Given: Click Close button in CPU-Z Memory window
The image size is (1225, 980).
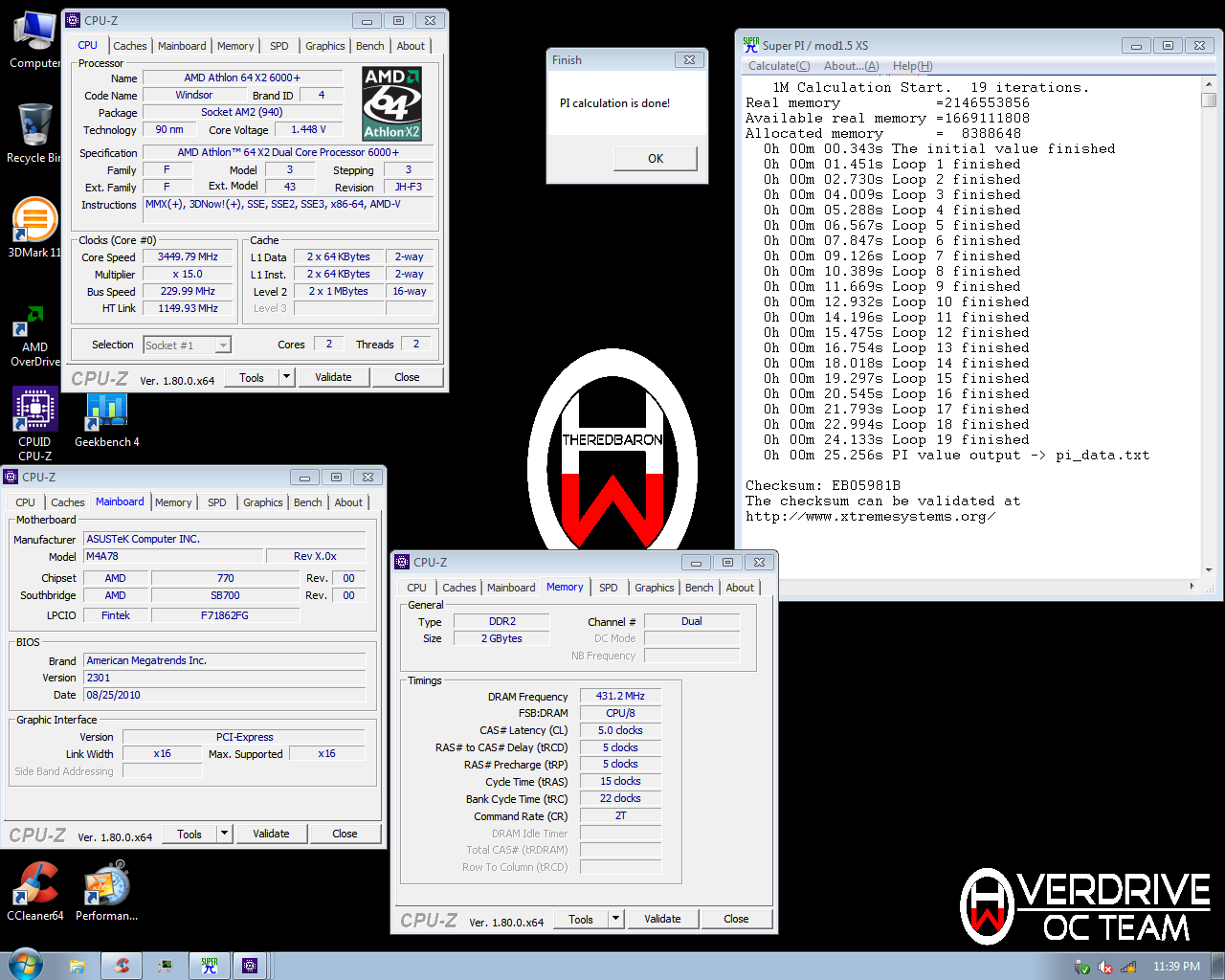Looking at the screenshot, I should 736,919.
